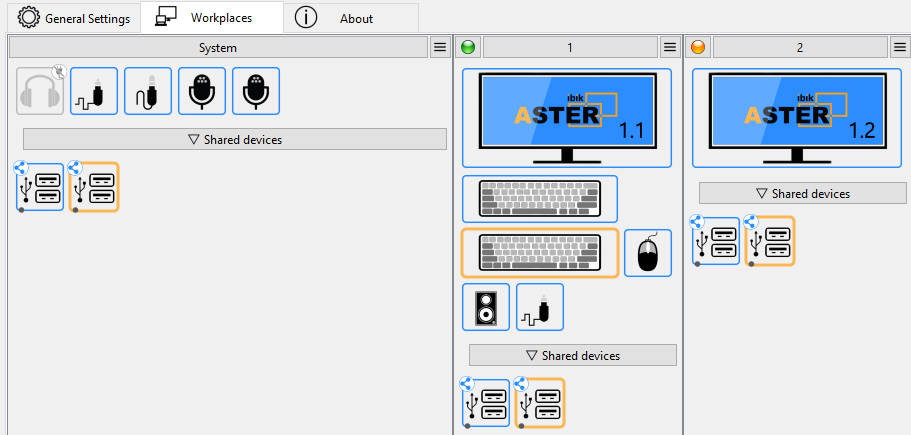911x435 pixels.
Task: Select the blue-bordered keyboard in workplace 1
Action: (x=540, y=199)
